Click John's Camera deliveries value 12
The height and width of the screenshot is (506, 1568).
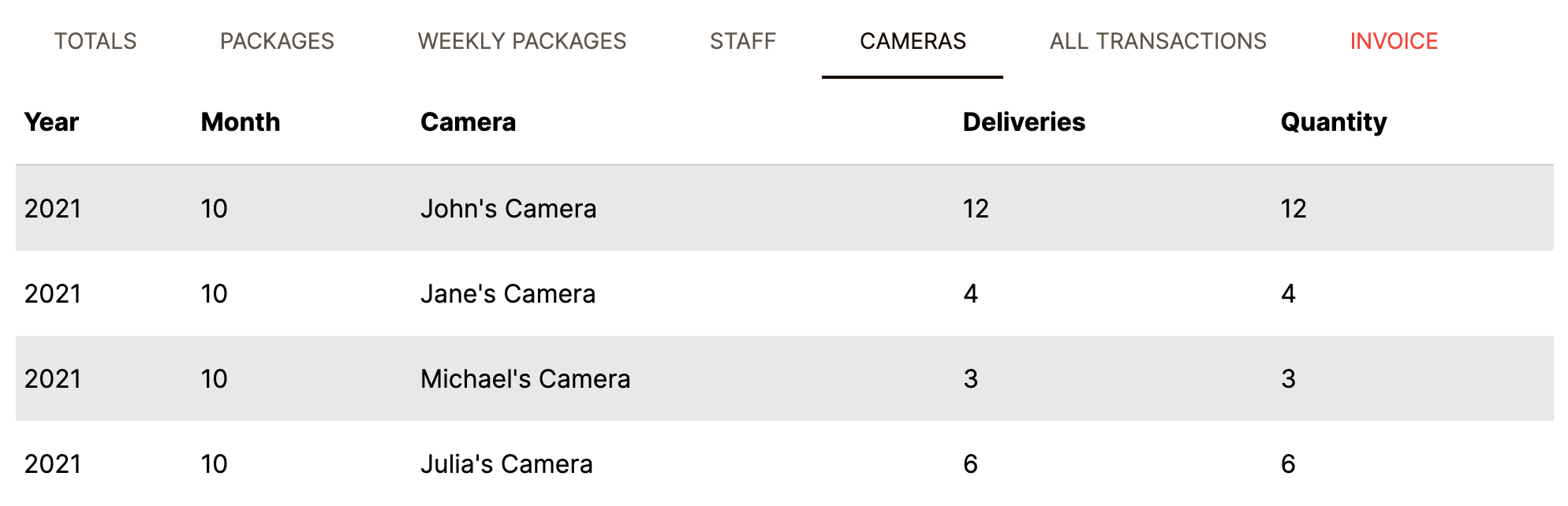(976, 208)
